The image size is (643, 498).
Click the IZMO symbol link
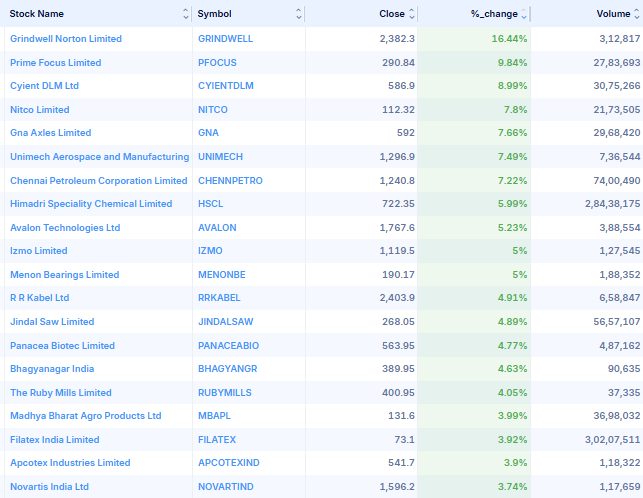pos(210,251)
